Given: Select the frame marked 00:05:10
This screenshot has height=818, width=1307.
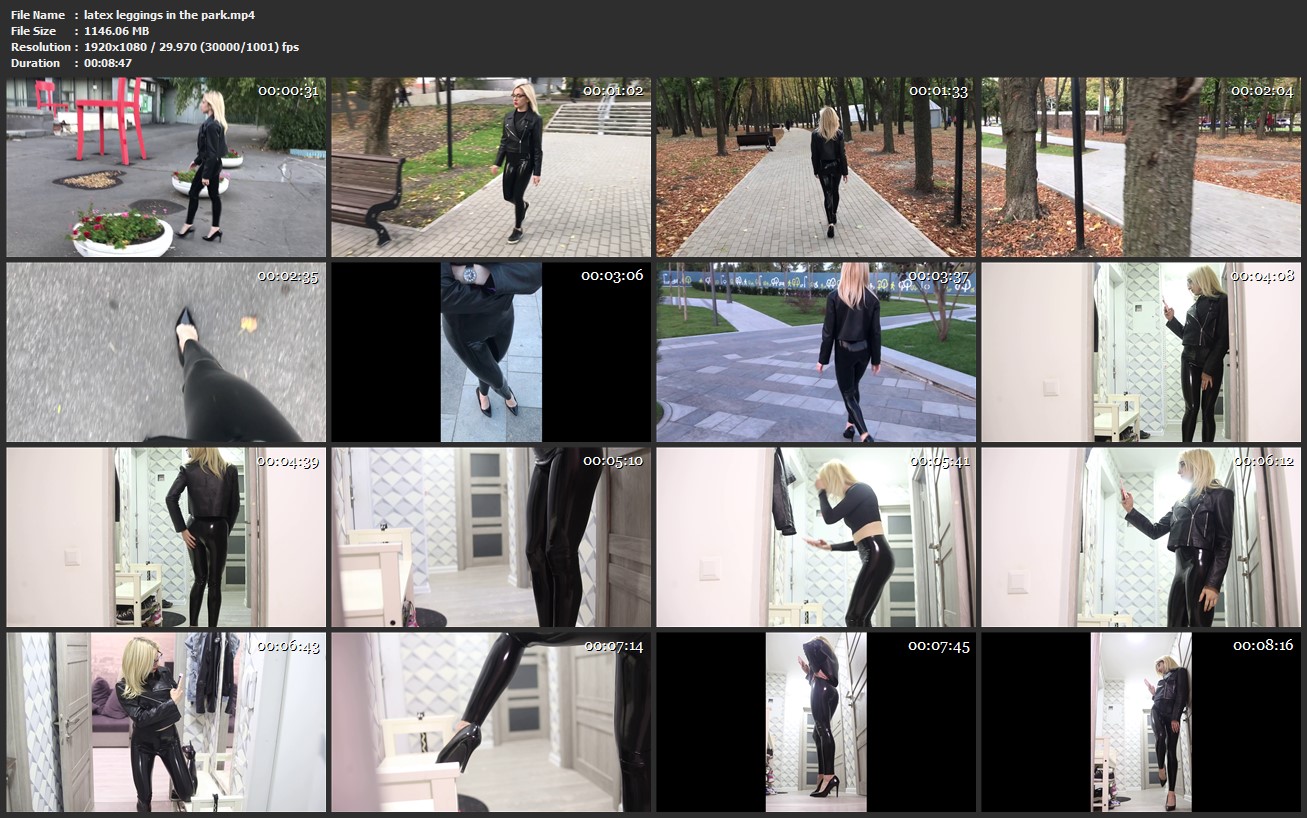Looking at the screenshot, I should [491, 537].
